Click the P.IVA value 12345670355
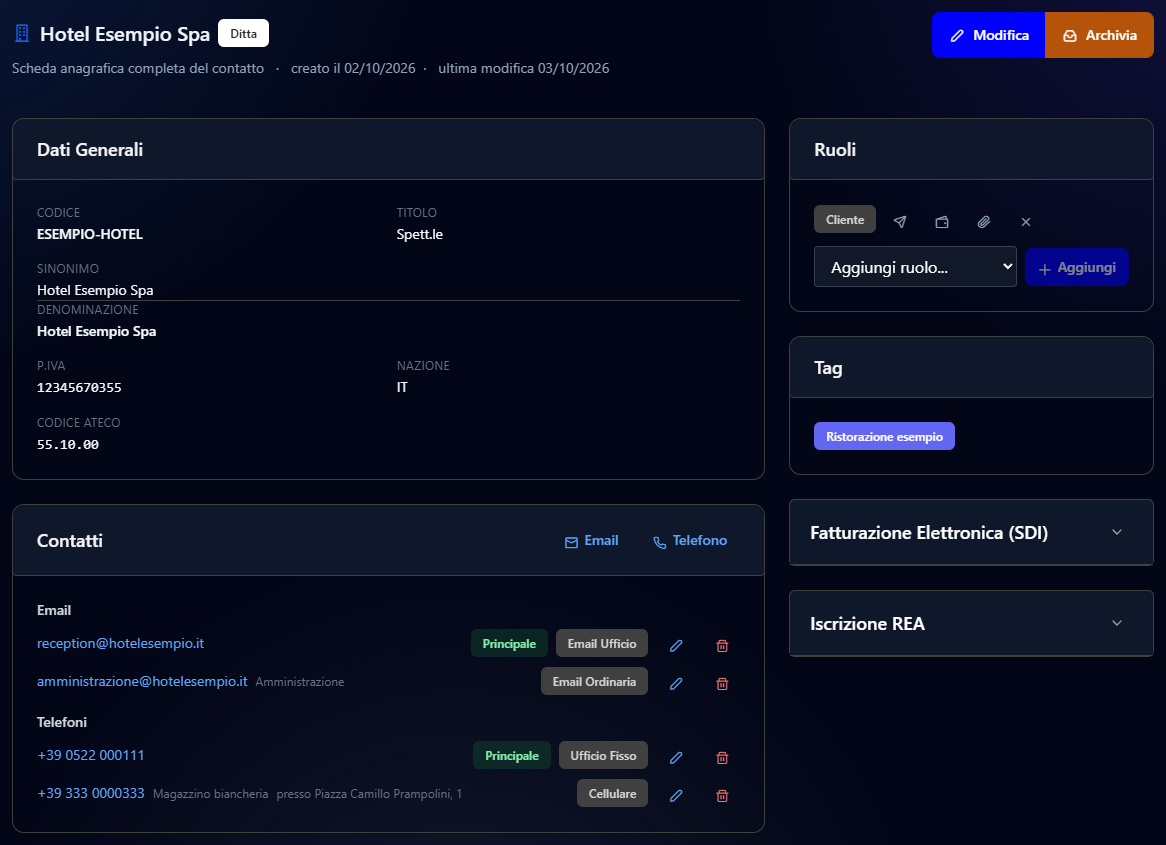Image resolution: width=1166 pixels, height=845 pixels. (79, 388)
